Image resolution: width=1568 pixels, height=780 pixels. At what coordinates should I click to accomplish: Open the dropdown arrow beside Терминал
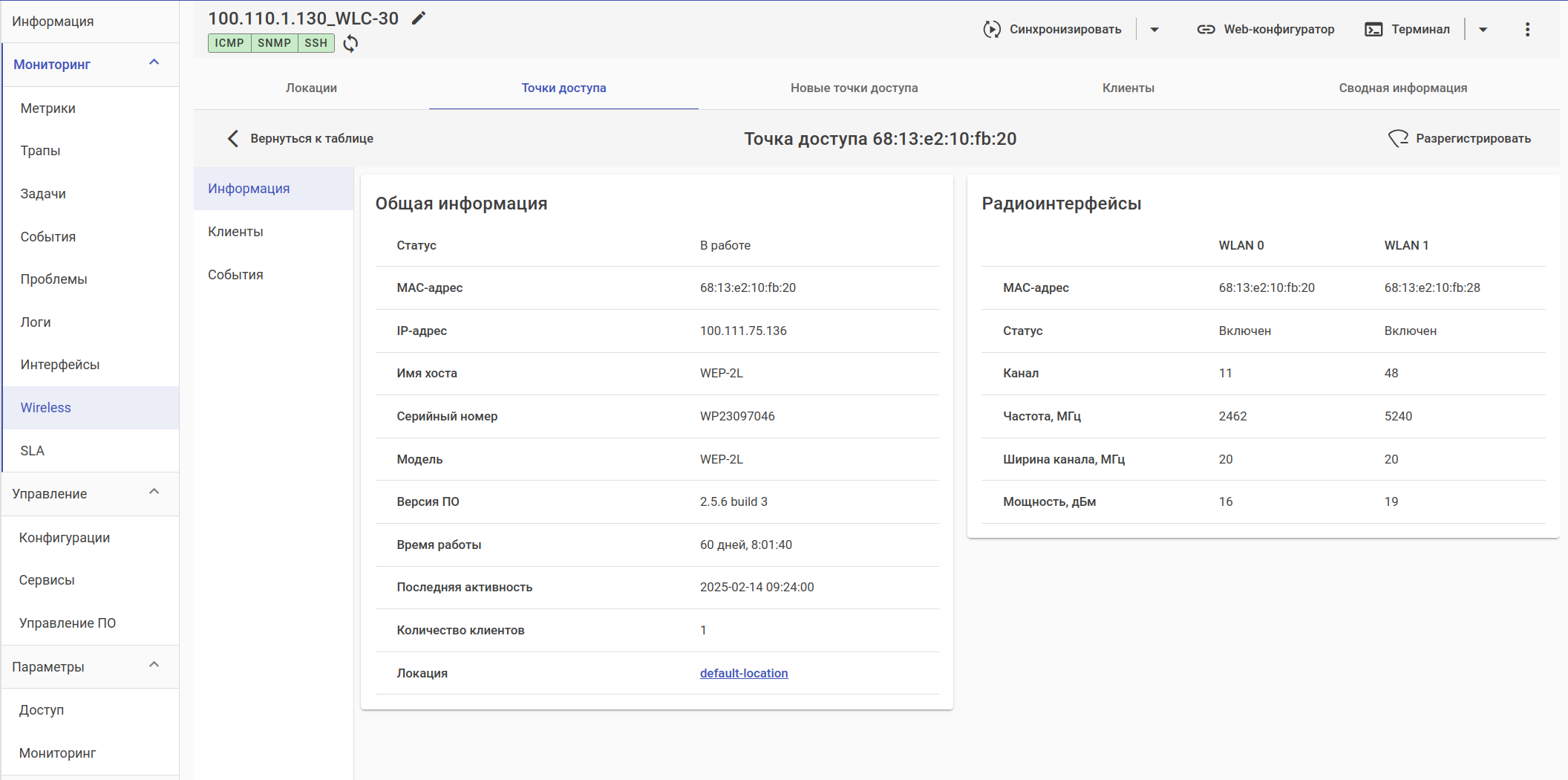pyautogui.click(x=1483, y=30)
